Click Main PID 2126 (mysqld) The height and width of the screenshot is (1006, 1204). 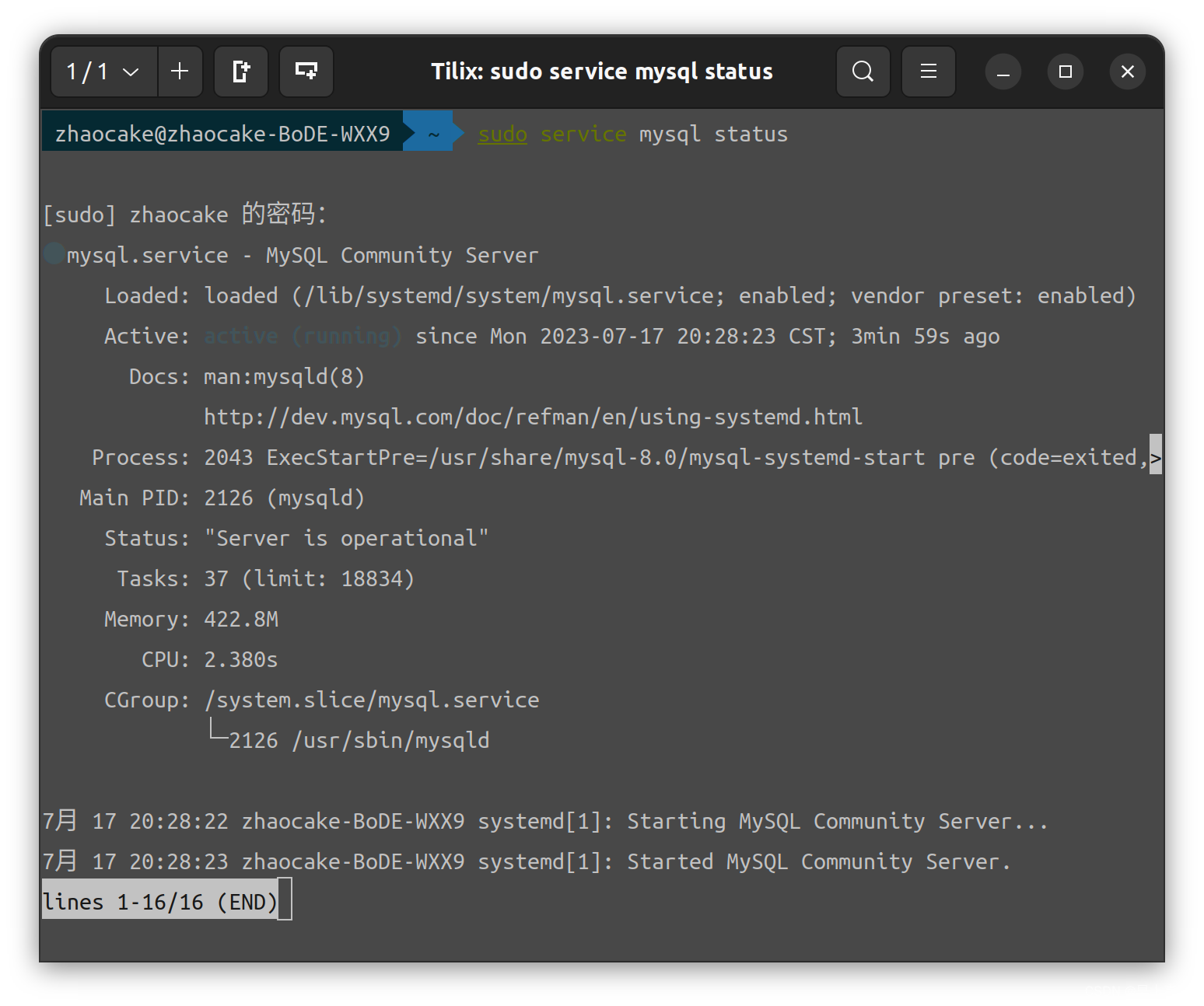point(222,498)
